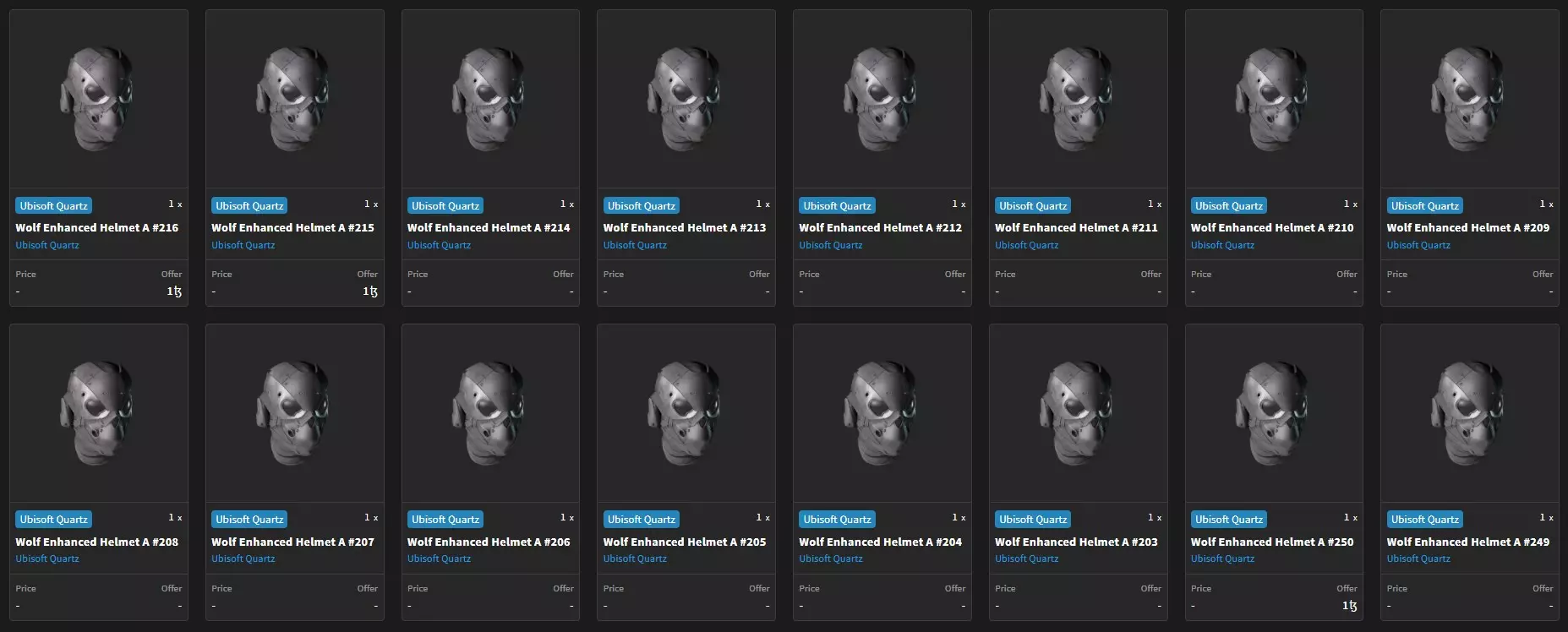Select the title Wolf Enhanced Helmet A #213
Viewport: 1568px width, 632px height.
[685, 227]
